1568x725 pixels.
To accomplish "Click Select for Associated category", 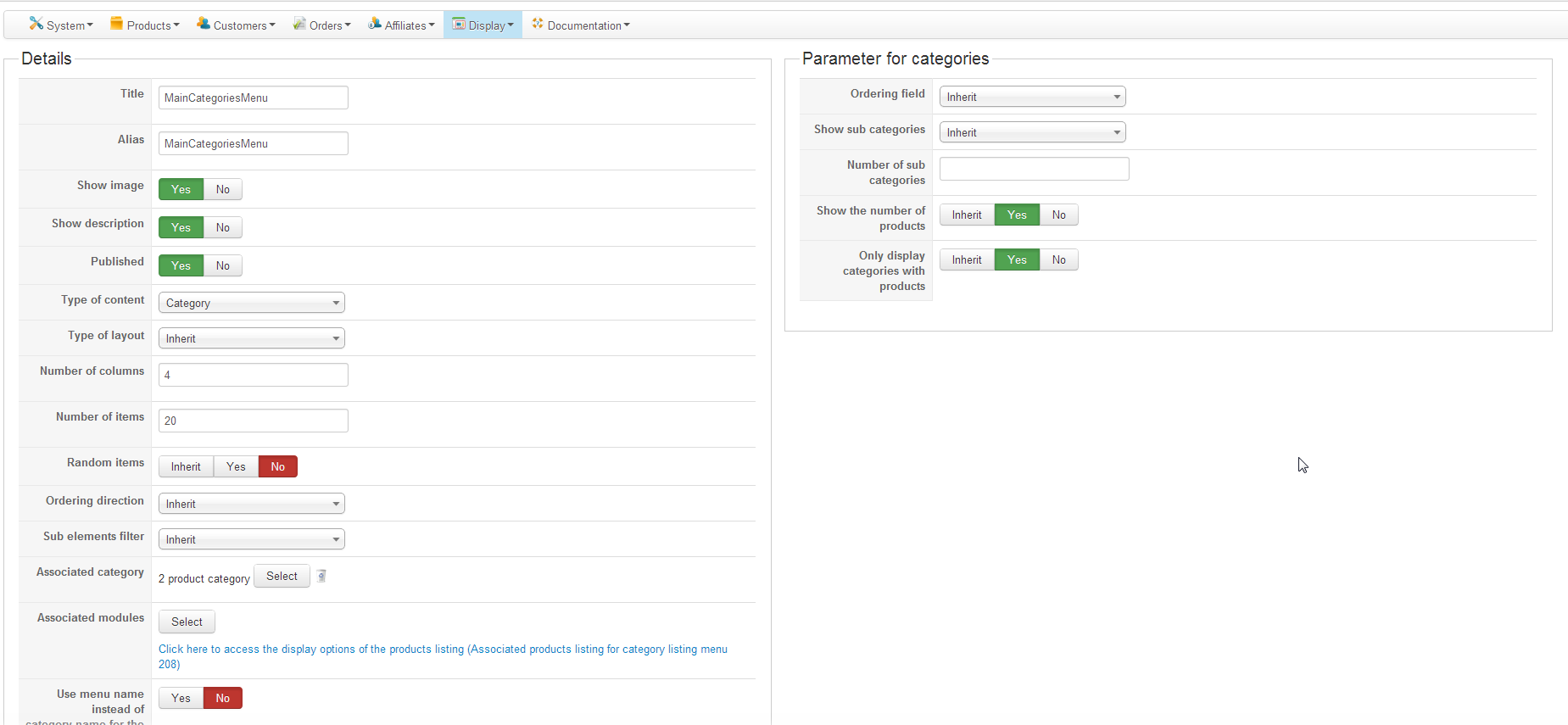I will pos(282,577).
